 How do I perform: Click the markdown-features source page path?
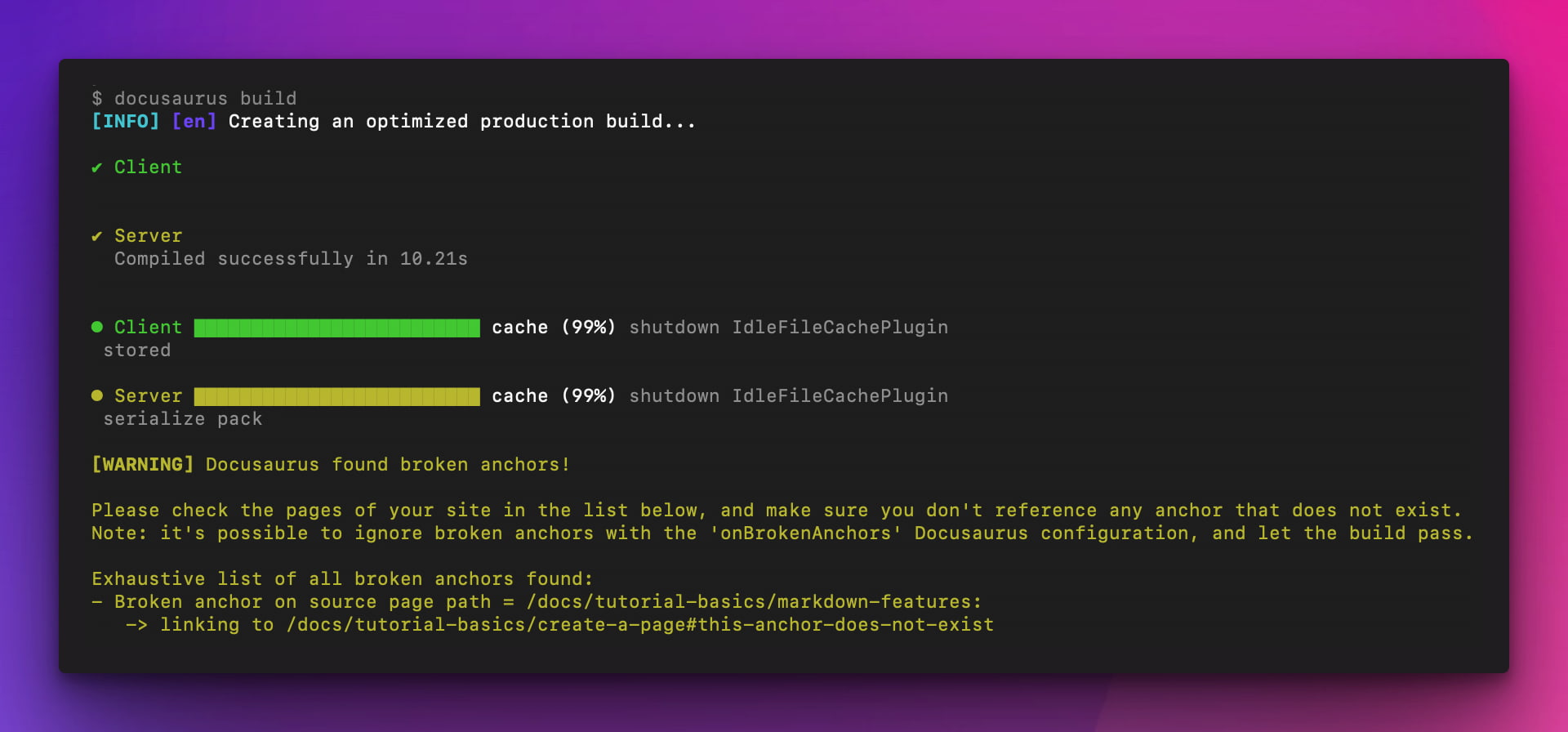[754, 602]
